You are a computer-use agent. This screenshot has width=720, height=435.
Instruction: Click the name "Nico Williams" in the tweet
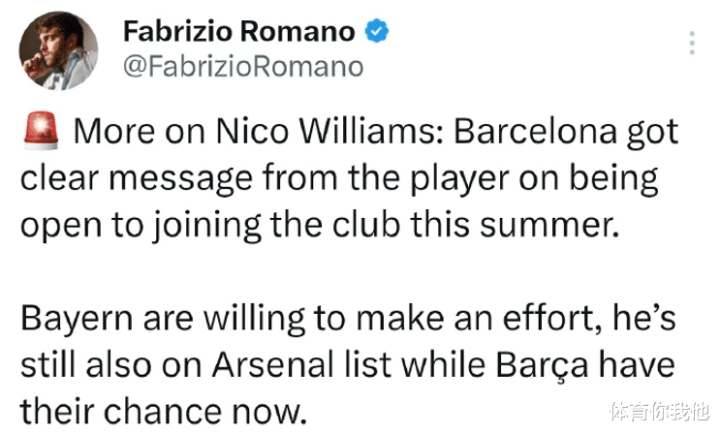pyautogui.click(x=329, y=131)
